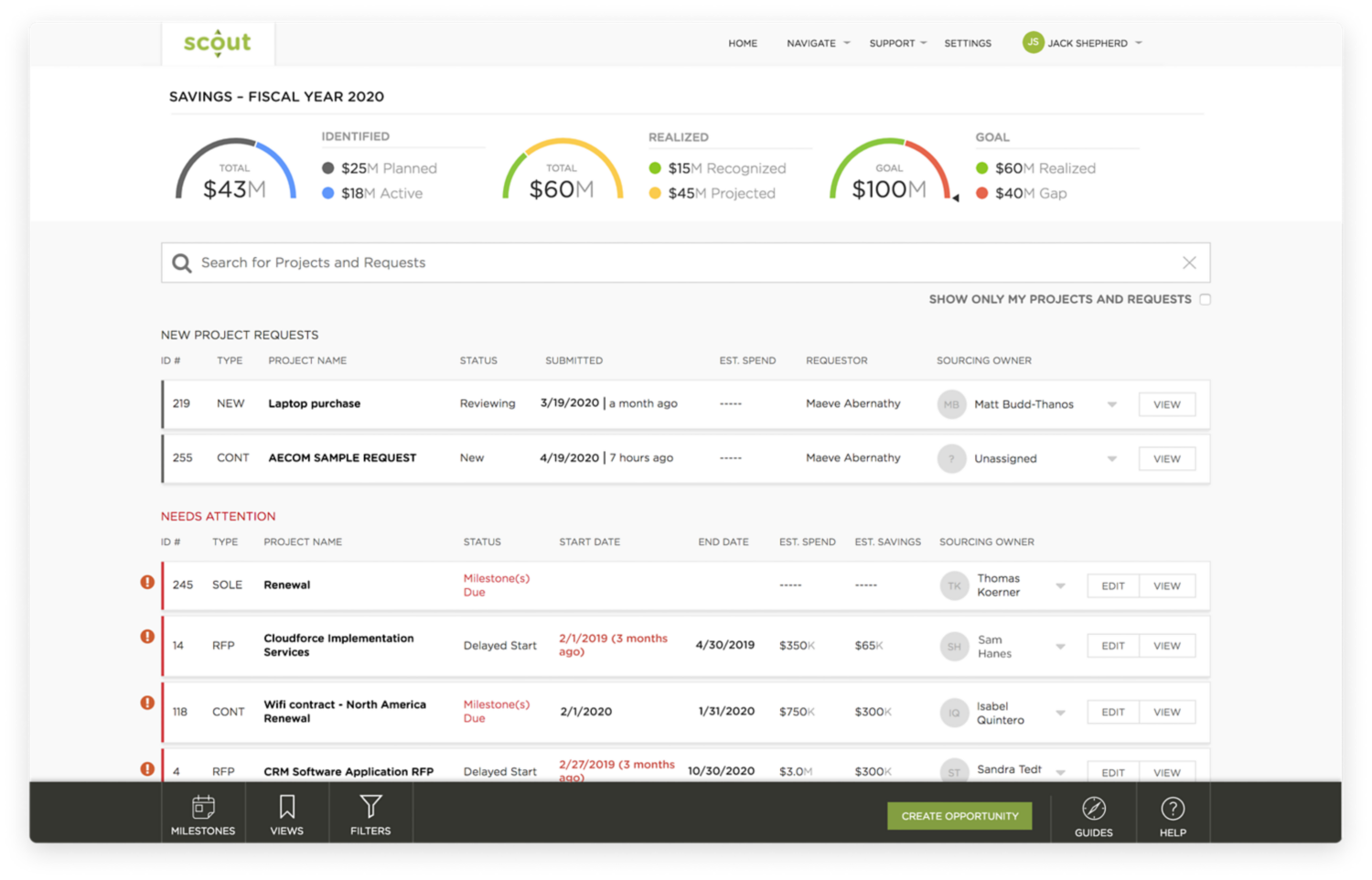Click the search magnifier icon
The height and width of the screenshot is (880, 1372).
183,263
